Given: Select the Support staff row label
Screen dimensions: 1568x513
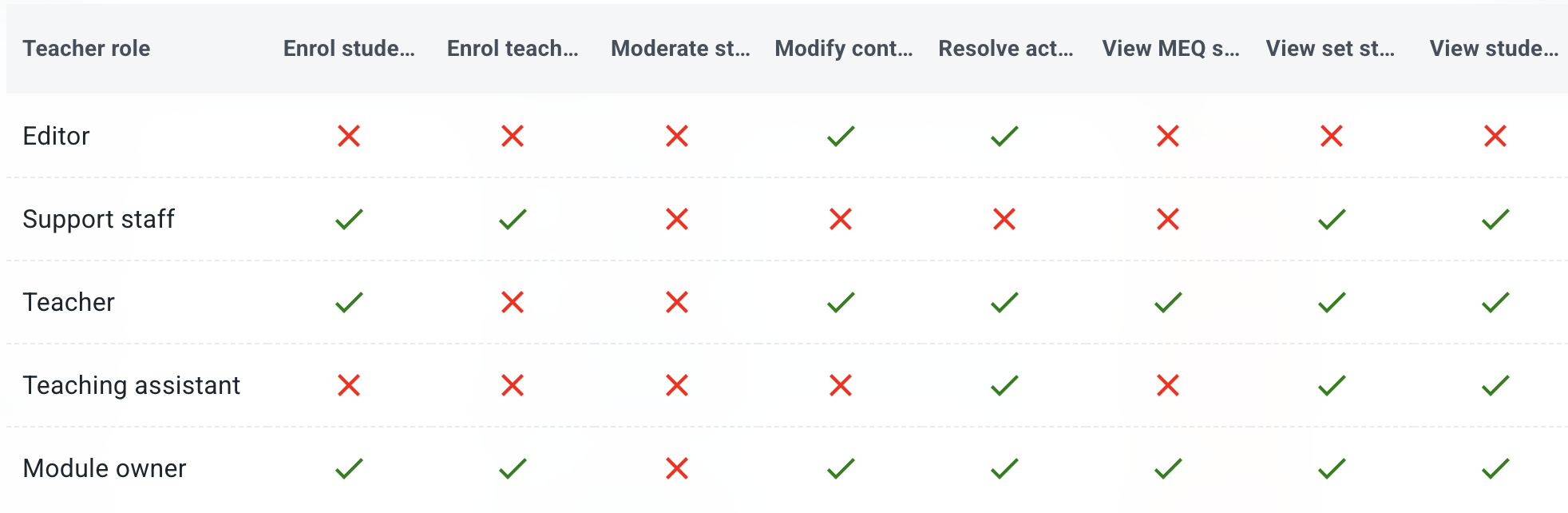Looking at the screenshot, I should pyautogui.click(x=98, y=219).
